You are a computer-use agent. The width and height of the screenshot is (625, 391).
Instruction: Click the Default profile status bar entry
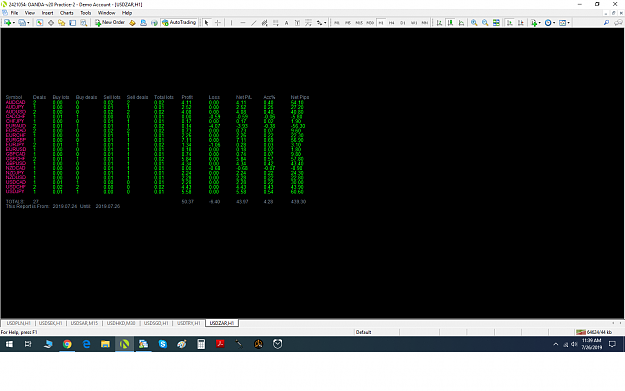[x=363, y=332]
